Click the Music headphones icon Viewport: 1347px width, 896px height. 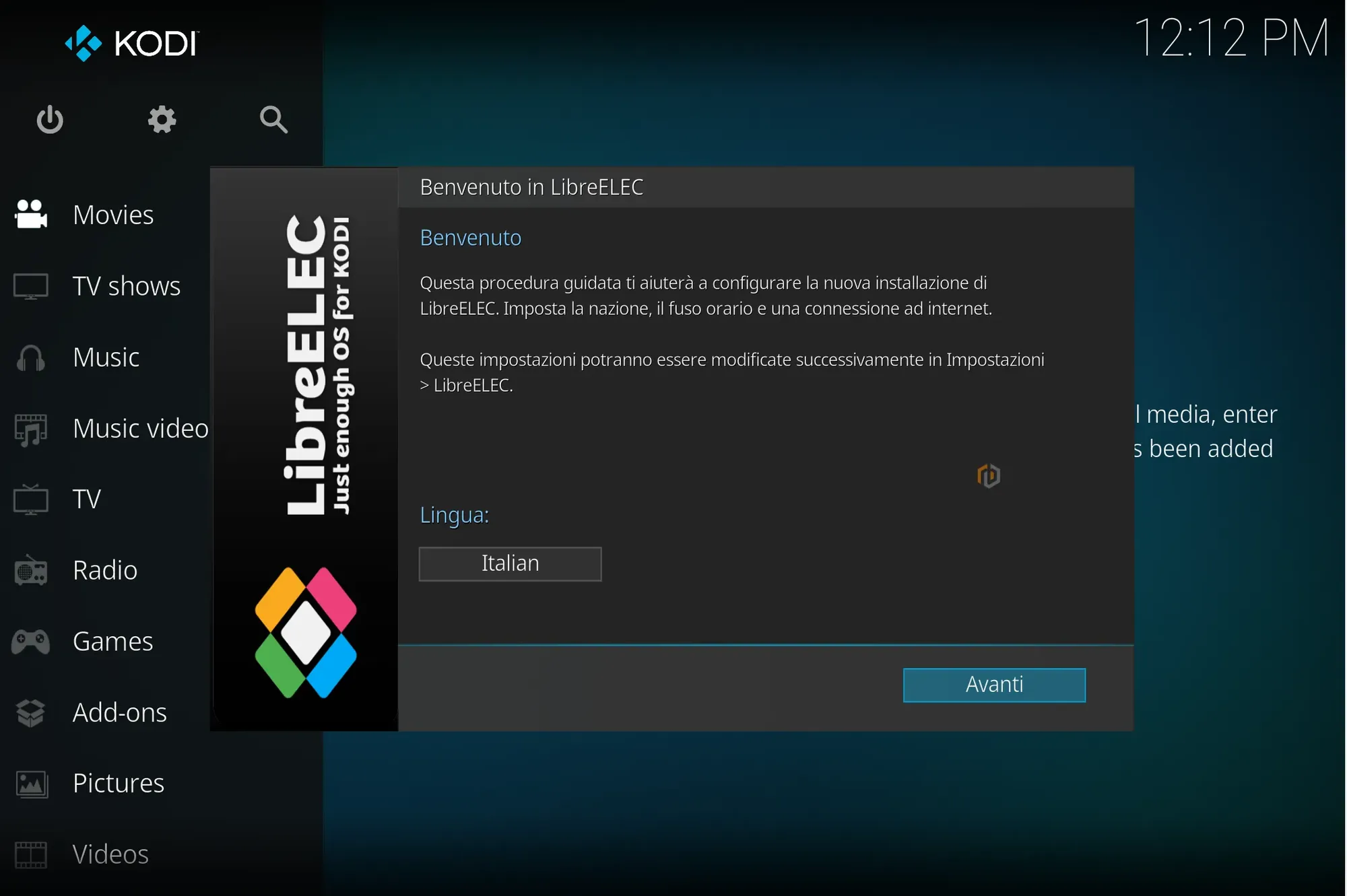[31, 357]
